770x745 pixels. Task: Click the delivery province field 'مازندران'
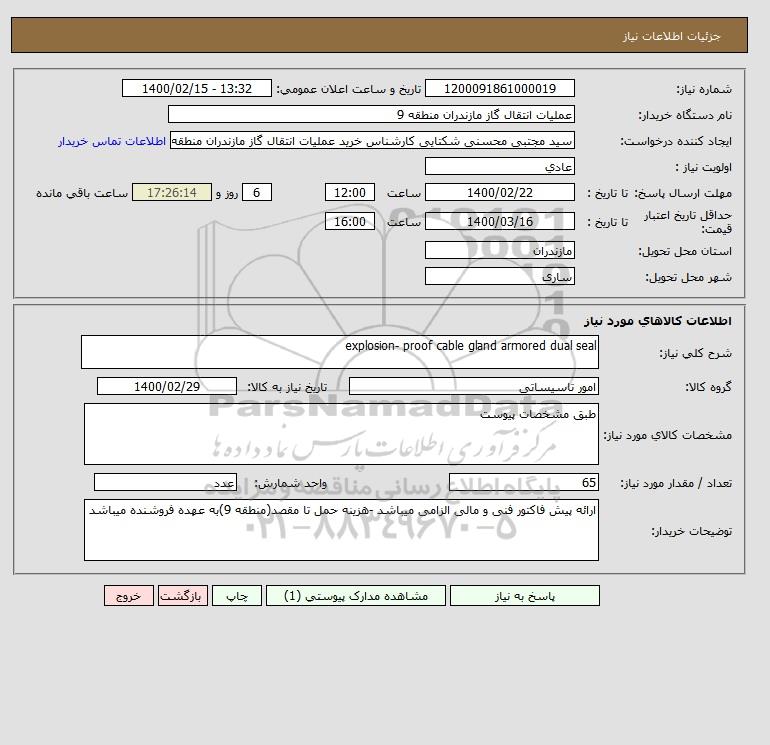[499, 250]
